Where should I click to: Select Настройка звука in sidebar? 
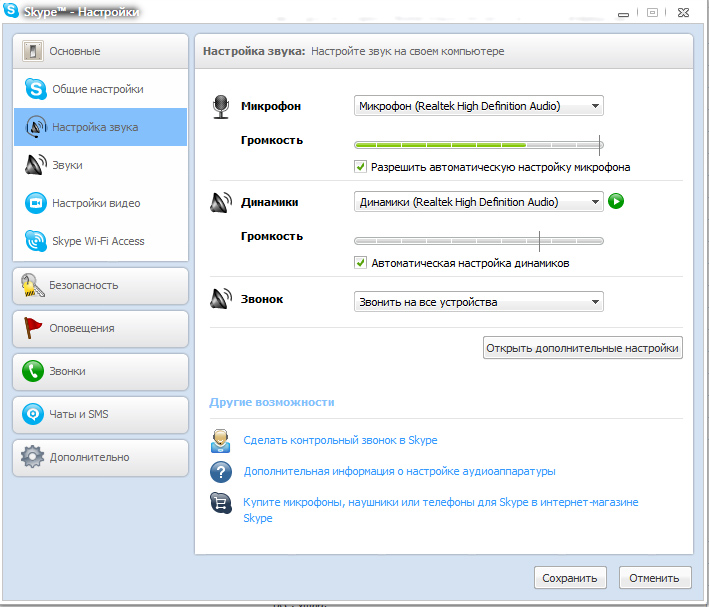100,127
